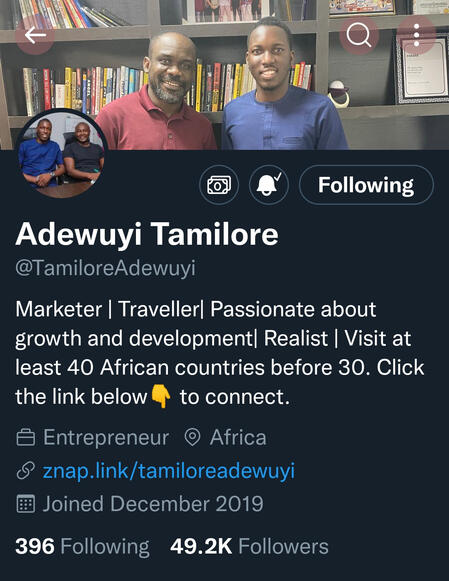Tap the calendar joined-date icon

26,504
